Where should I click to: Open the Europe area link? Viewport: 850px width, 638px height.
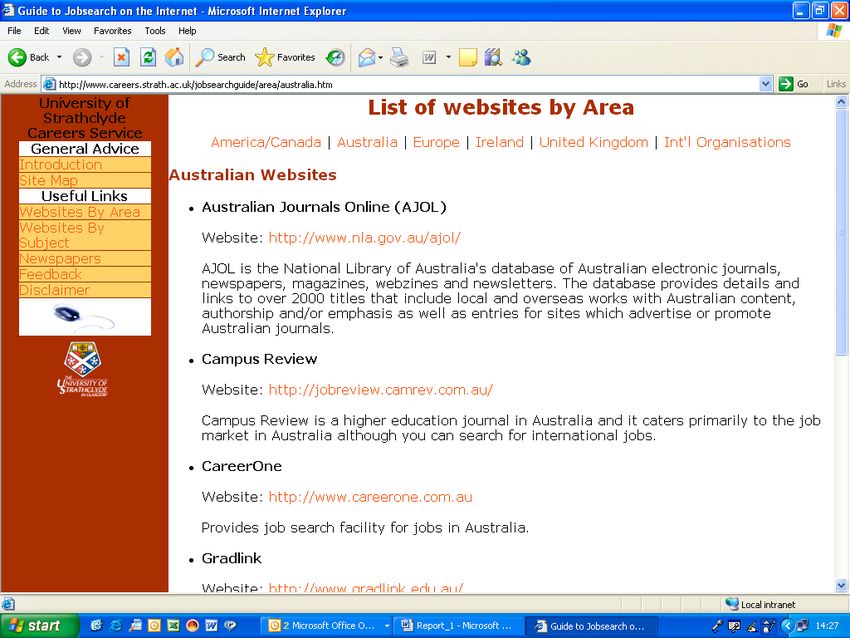point(436,142)
